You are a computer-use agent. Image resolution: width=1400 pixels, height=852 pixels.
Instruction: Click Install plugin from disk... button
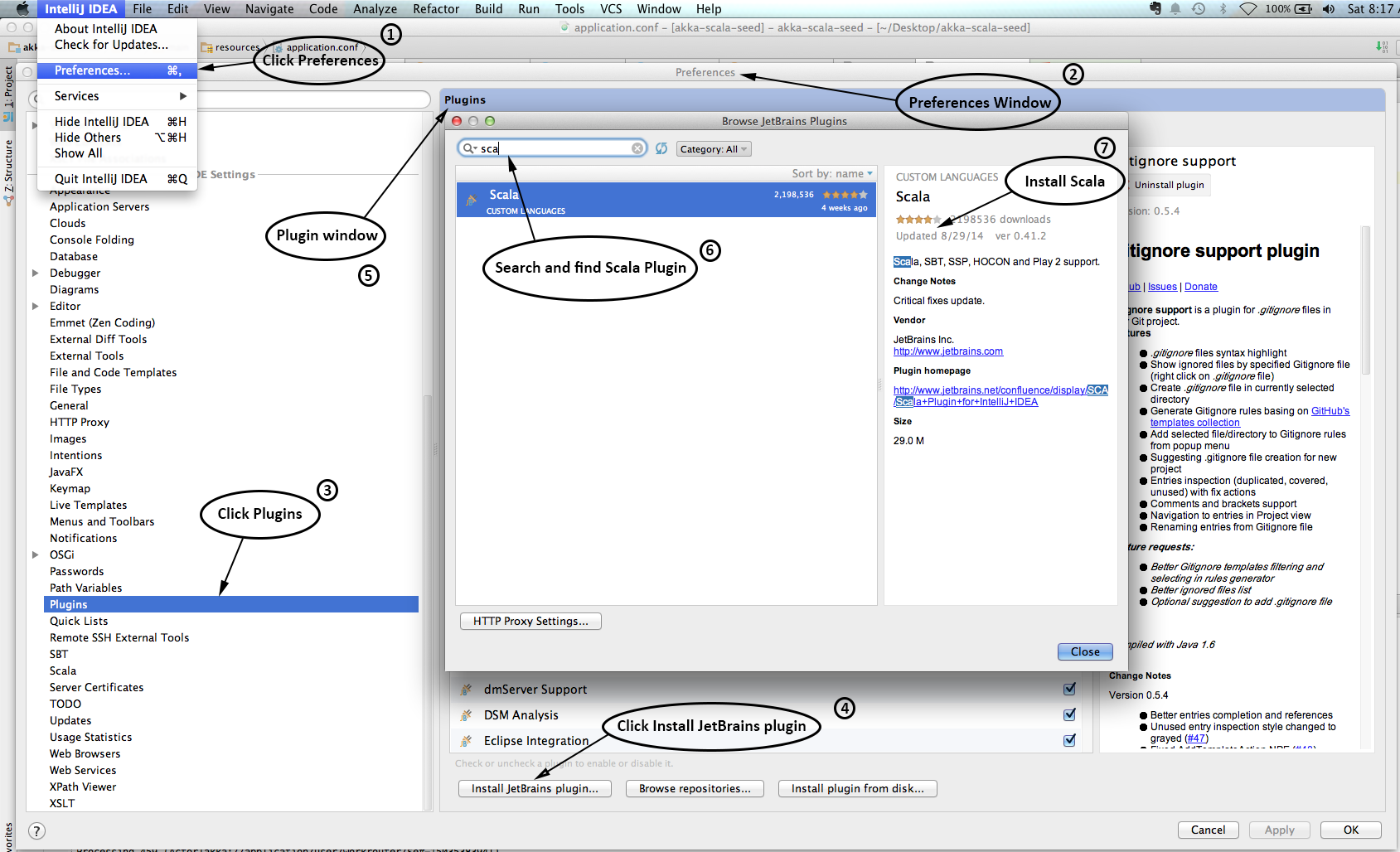(x=857, y=788)
